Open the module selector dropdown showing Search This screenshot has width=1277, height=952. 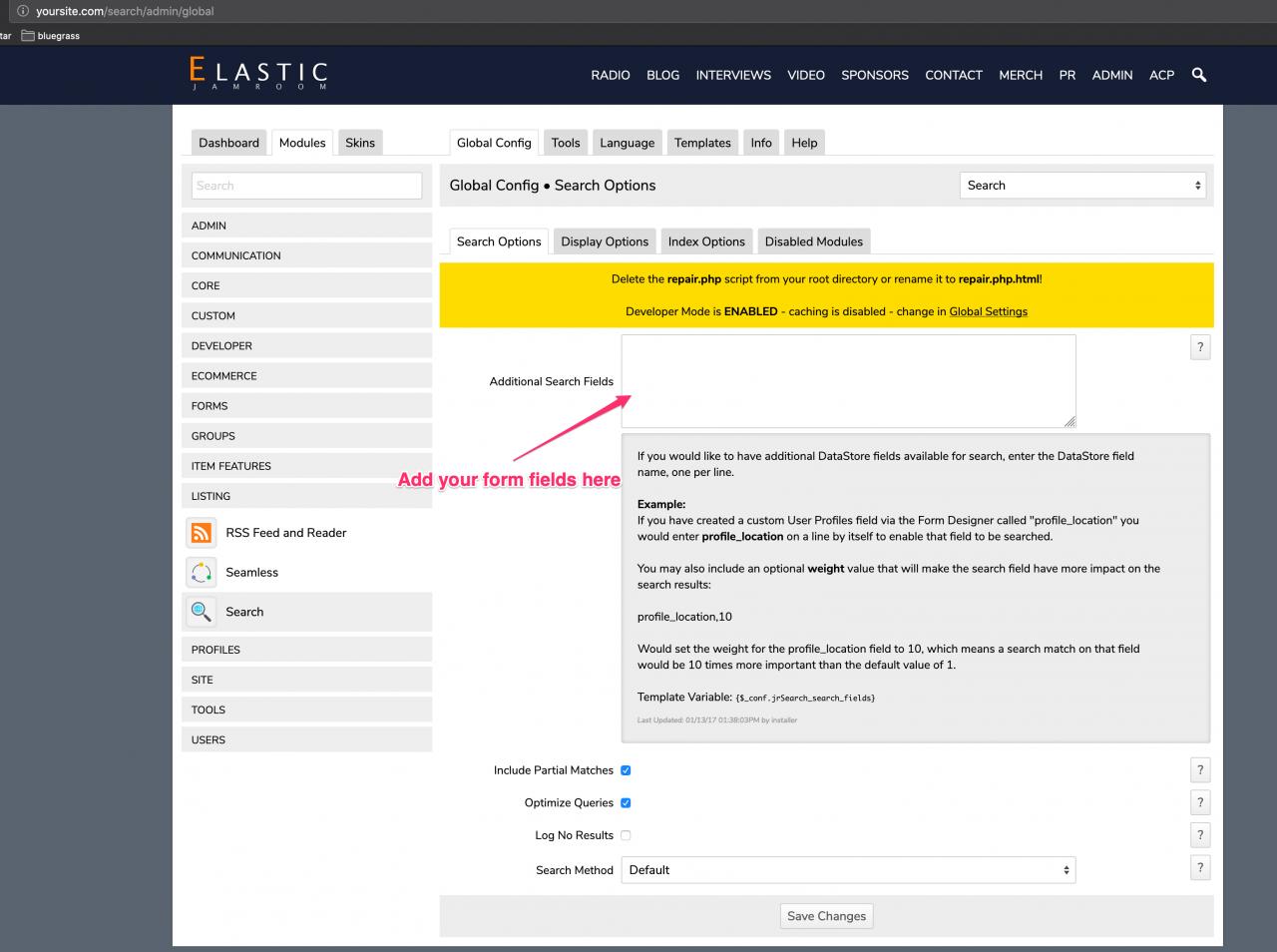click(1082, 186)
